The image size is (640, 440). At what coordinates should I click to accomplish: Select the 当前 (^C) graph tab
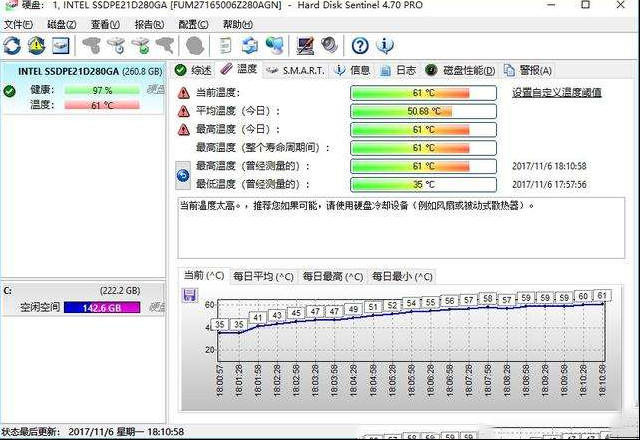[204, 275]
